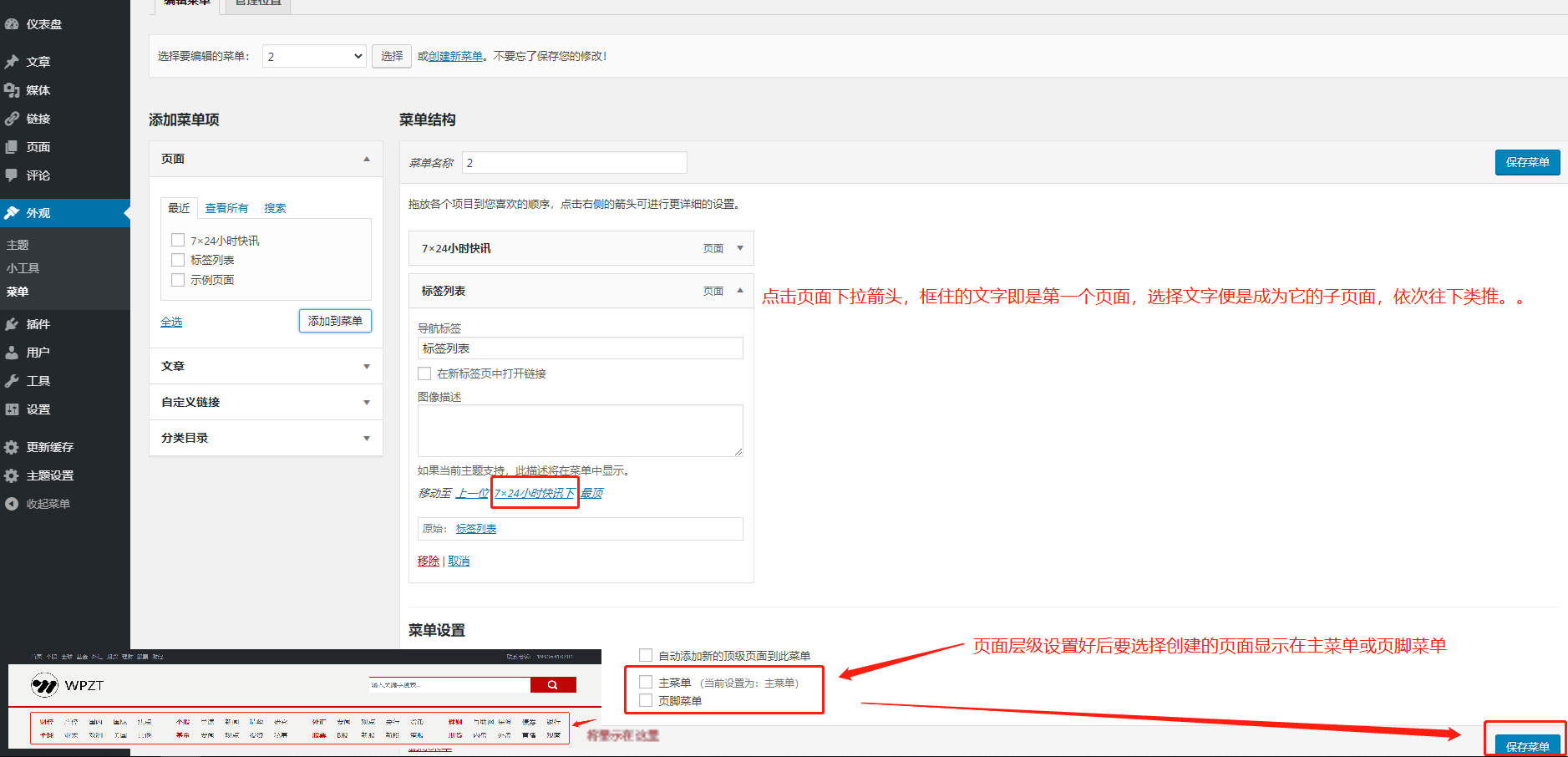Click the 链接 chain icon

click(x=12, y=119)
